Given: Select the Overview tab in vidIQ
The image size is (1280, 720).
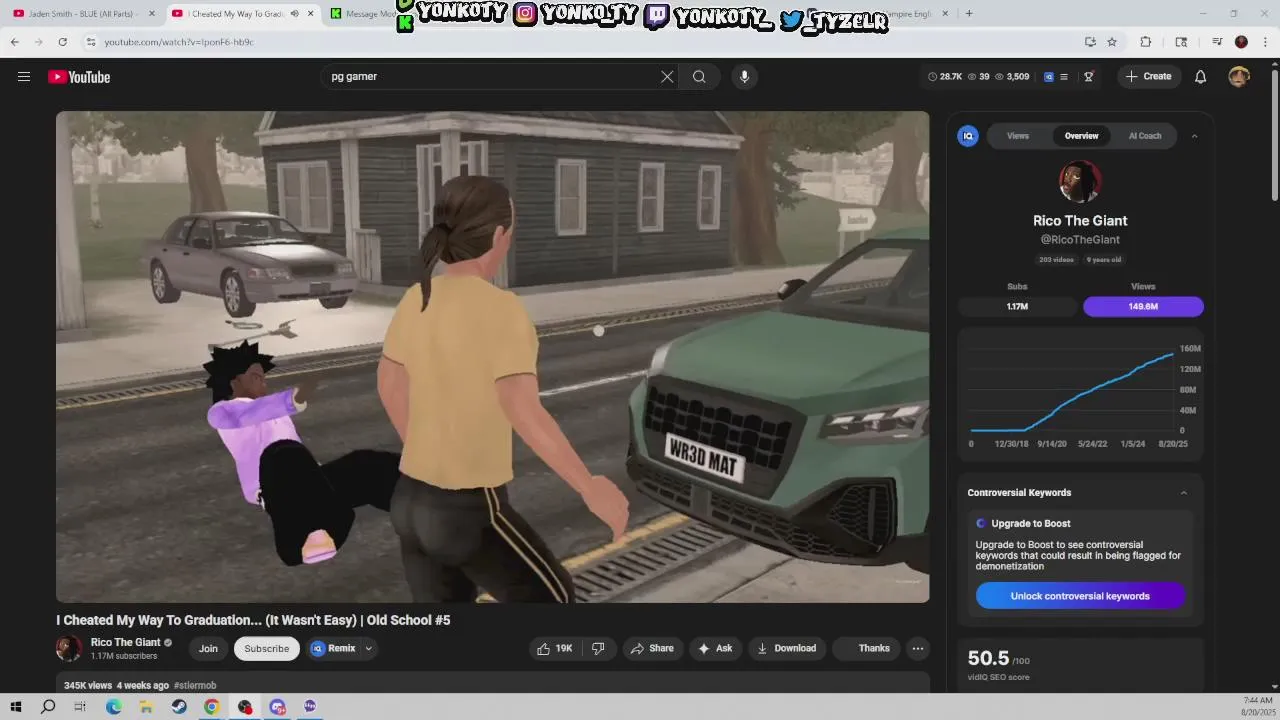Looking at the screenshot, I should tap(1081, 136).
